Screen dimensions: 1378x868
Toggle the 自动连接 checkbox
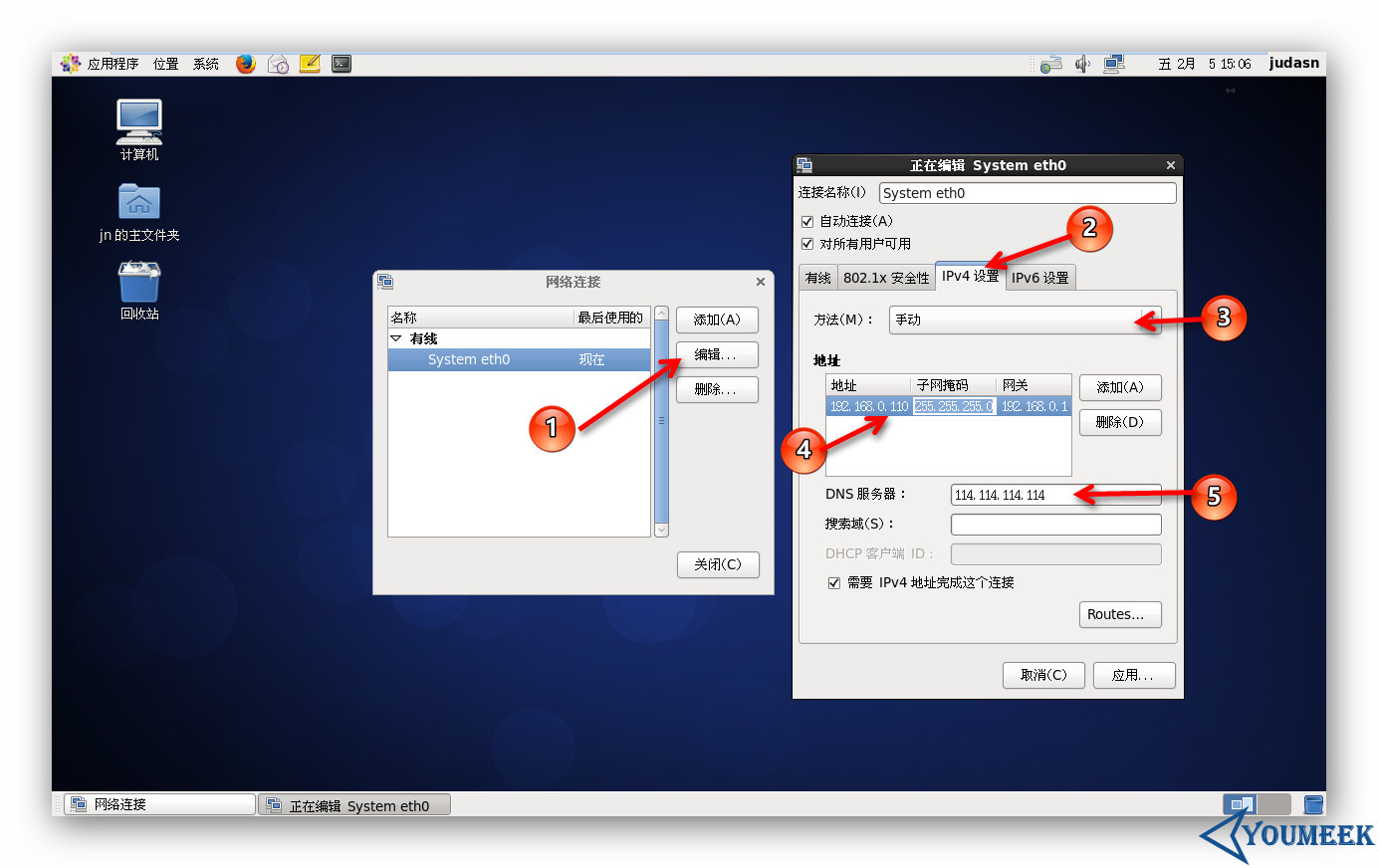(x=807, y=221)
